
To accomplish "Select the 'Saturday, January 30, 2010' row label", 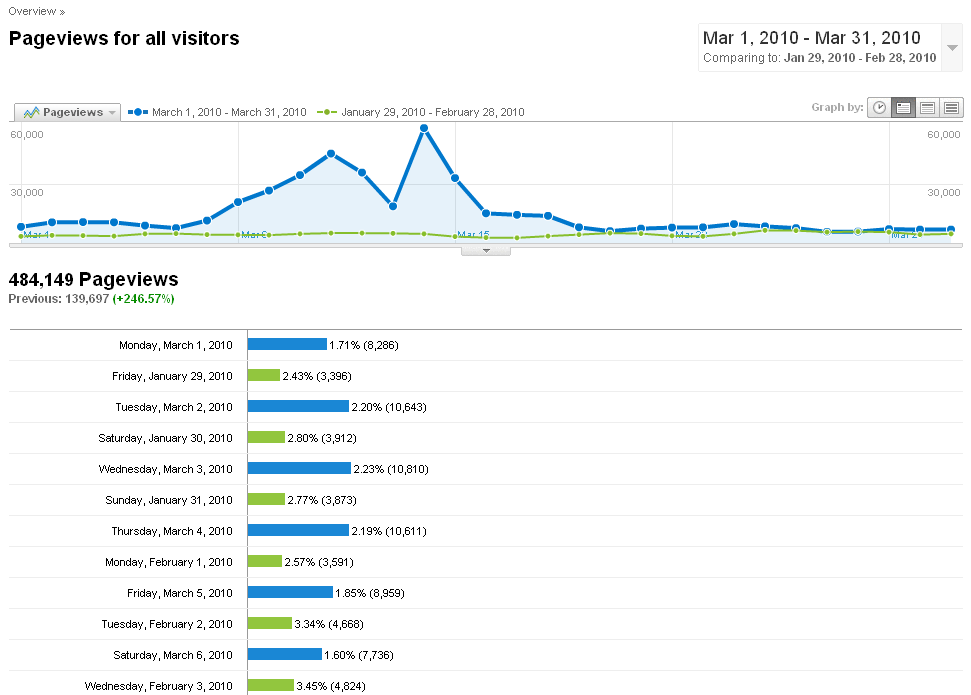I will pos(165,438).
